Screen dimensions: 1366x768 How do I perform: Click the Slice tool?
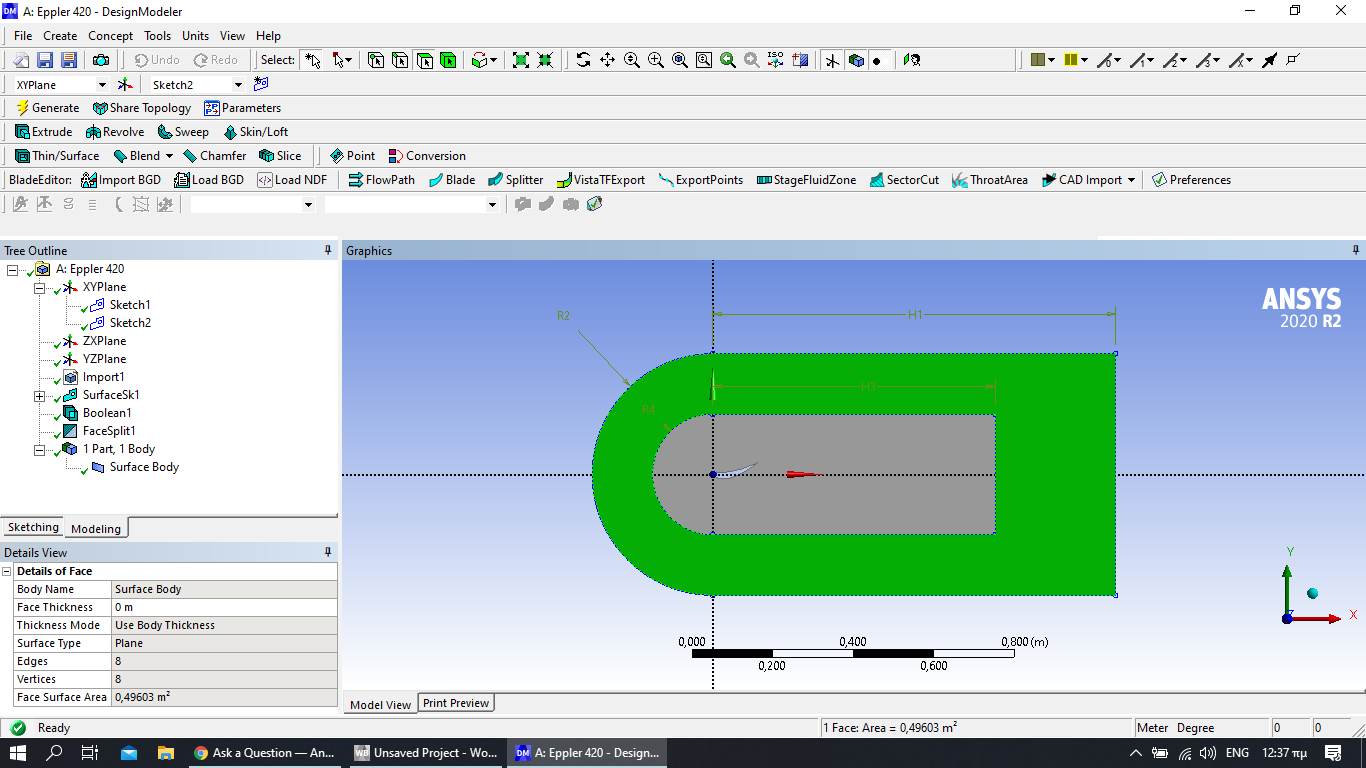(280, 156)
